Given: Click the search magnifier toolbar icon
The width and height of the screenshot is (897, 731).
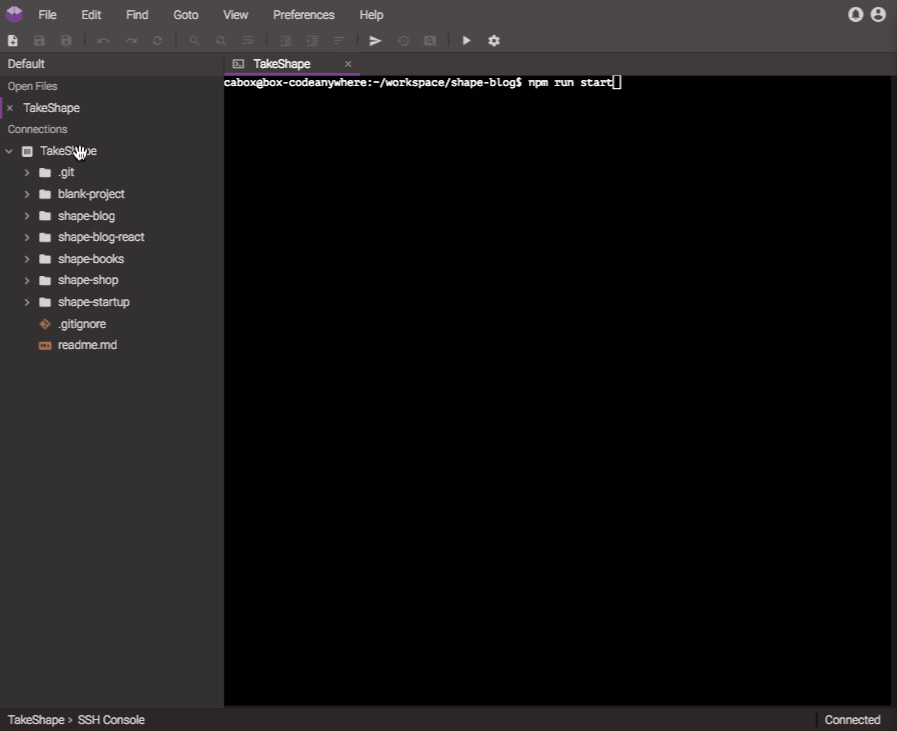Looking at the screenshot, I should [x=194, y=41].
